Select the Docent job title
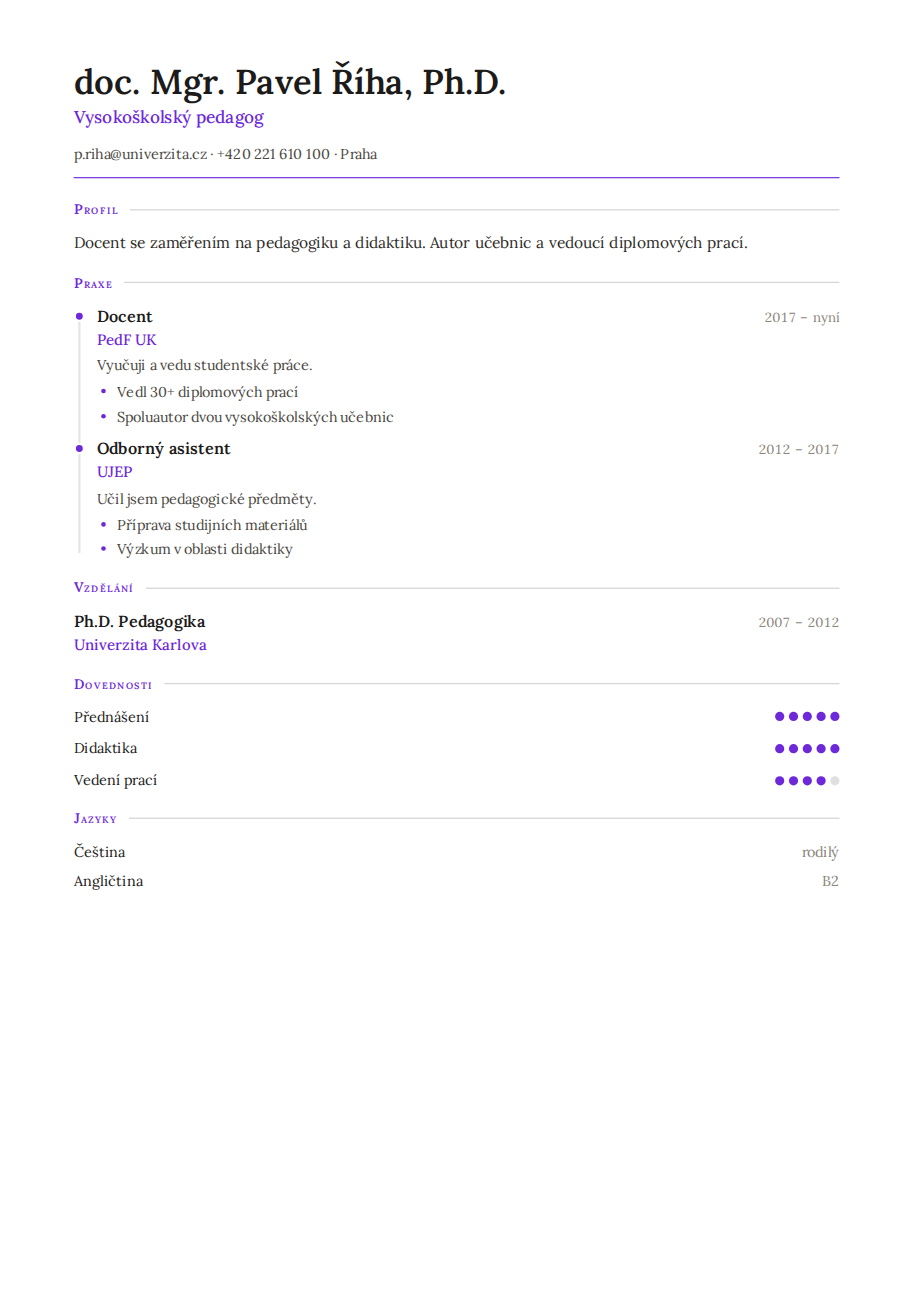913x1291 pixels. tap(125, 317)
